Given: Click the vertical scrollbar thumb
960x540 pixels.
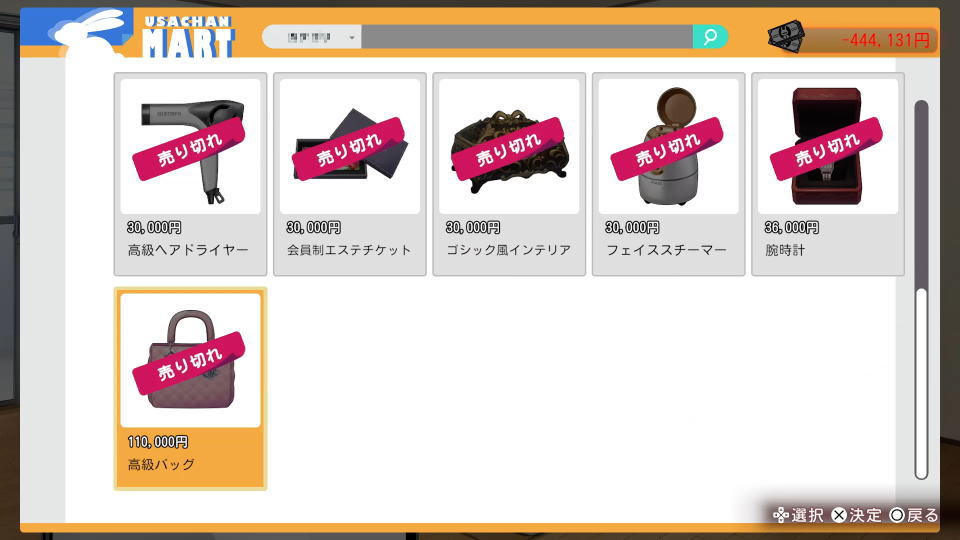Looking at the screenshot, I should [x=921, y=195].
